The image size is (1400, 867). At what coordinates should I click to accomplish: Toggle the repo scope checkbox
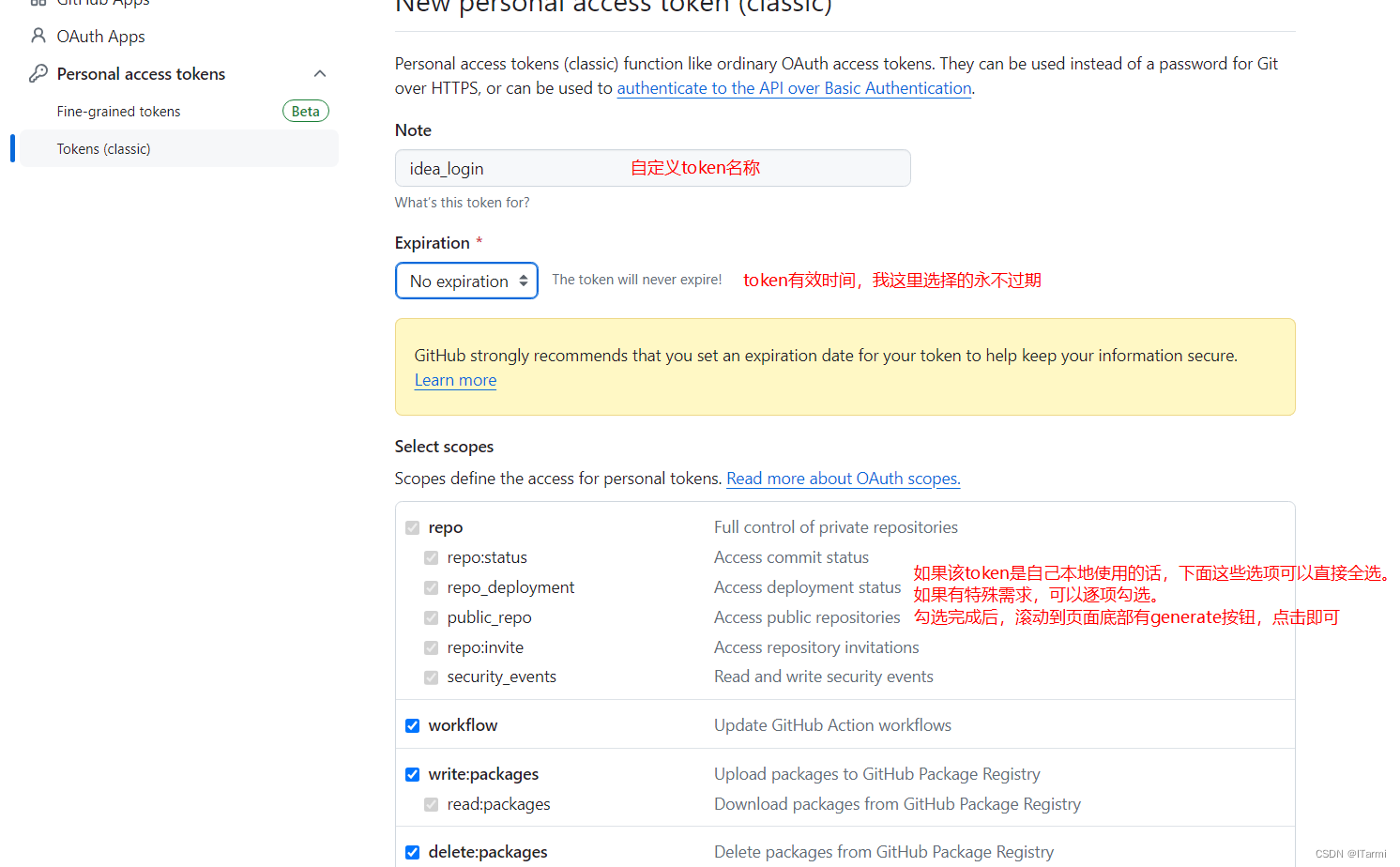[x=412, y=527]
